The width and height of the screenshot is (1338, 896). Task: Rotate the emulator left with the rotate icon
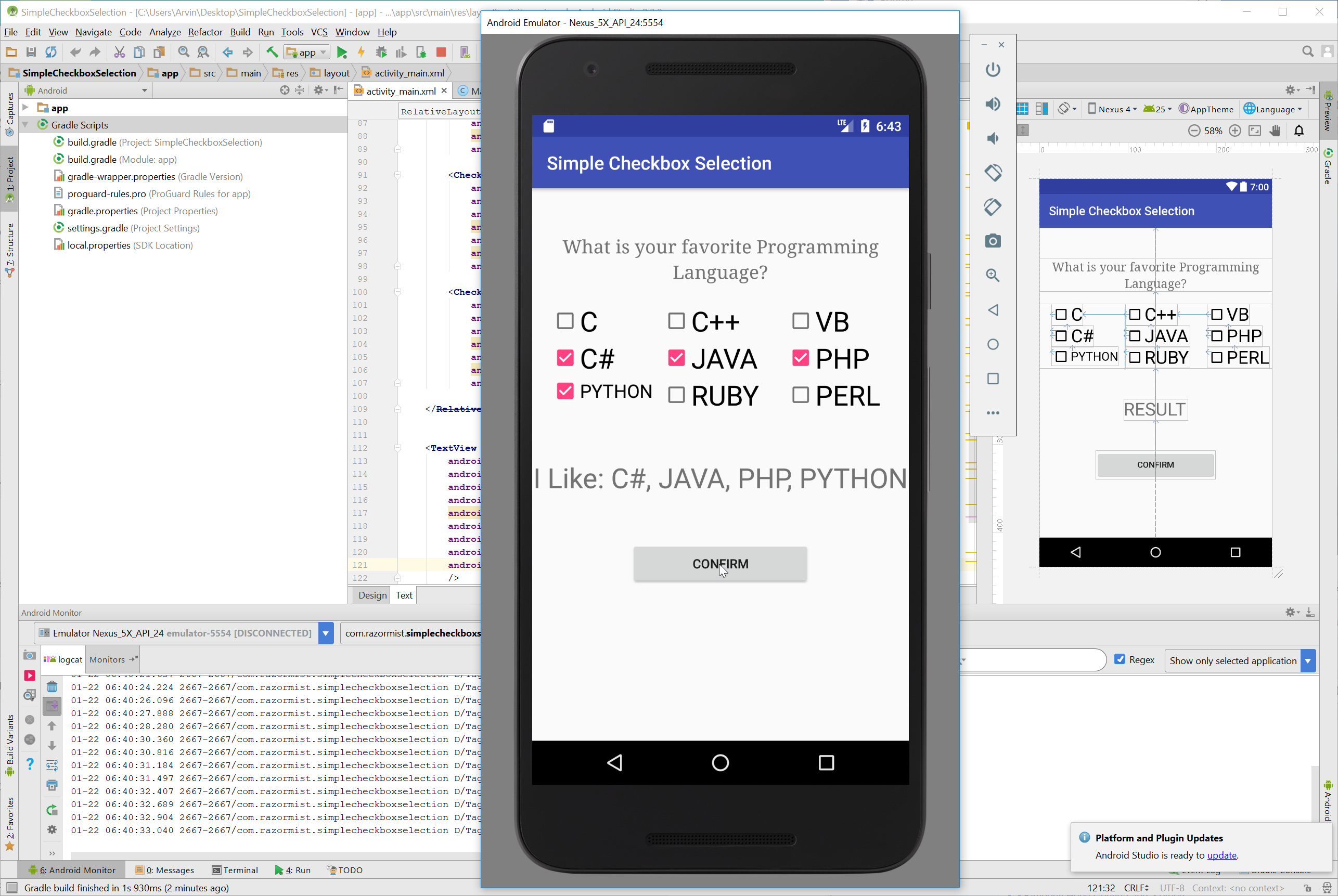[x=993, y=173]
